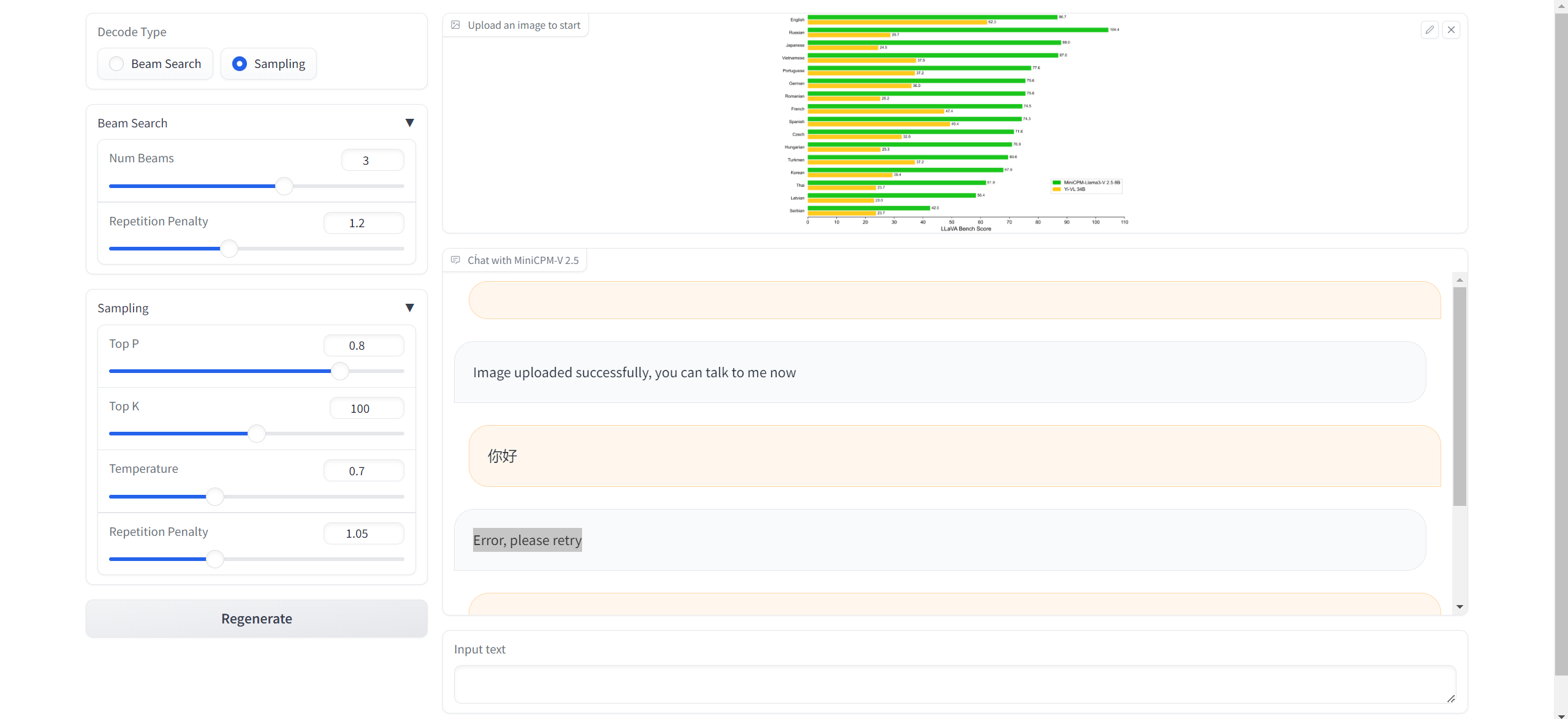Adjust the Temperature slider
The width and height of the screenshot is (1568, 719).
click(214, 496)
